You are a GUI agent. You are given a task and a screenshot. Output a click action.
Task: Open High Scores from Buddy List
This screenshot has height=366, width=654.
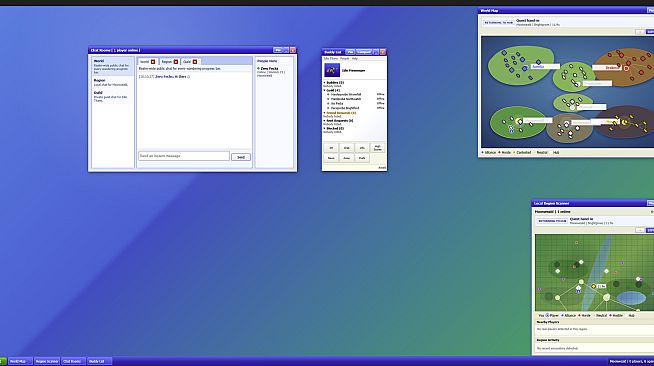(x=377, y=148)
